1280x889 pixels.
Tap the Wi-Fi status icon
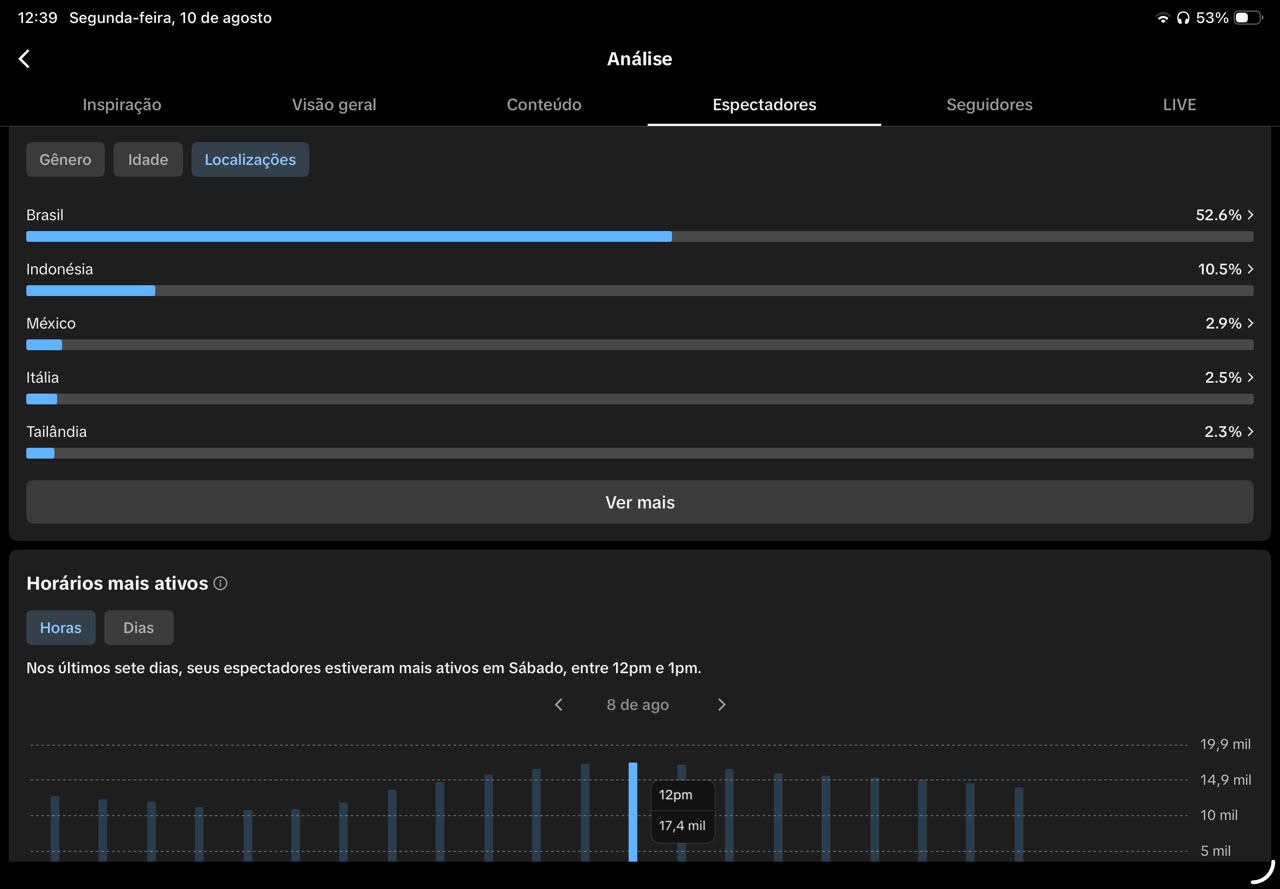(x=1163, y=18)
